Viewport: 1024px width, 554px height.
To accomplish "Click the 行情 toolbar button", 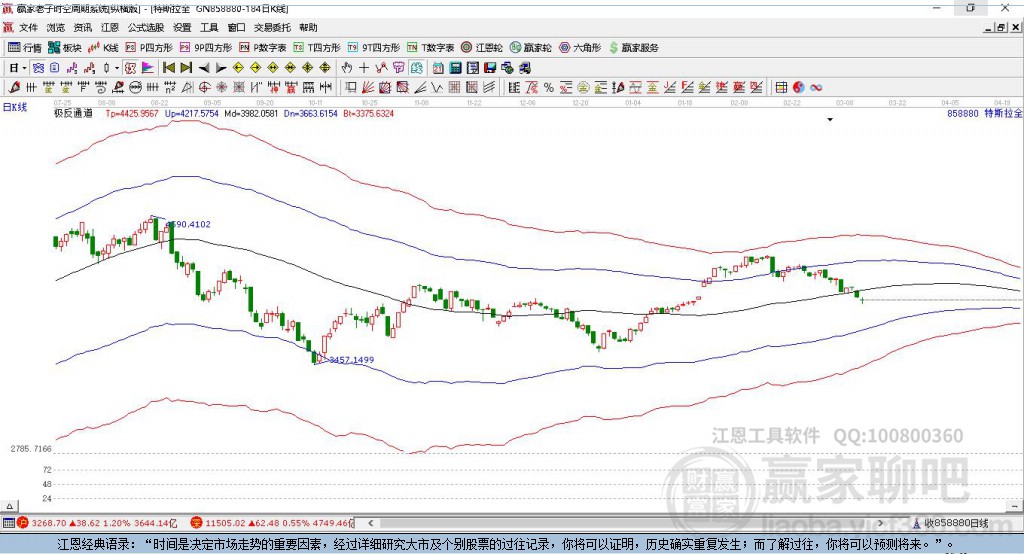I will pyautogui.click(x=25, y=48).
